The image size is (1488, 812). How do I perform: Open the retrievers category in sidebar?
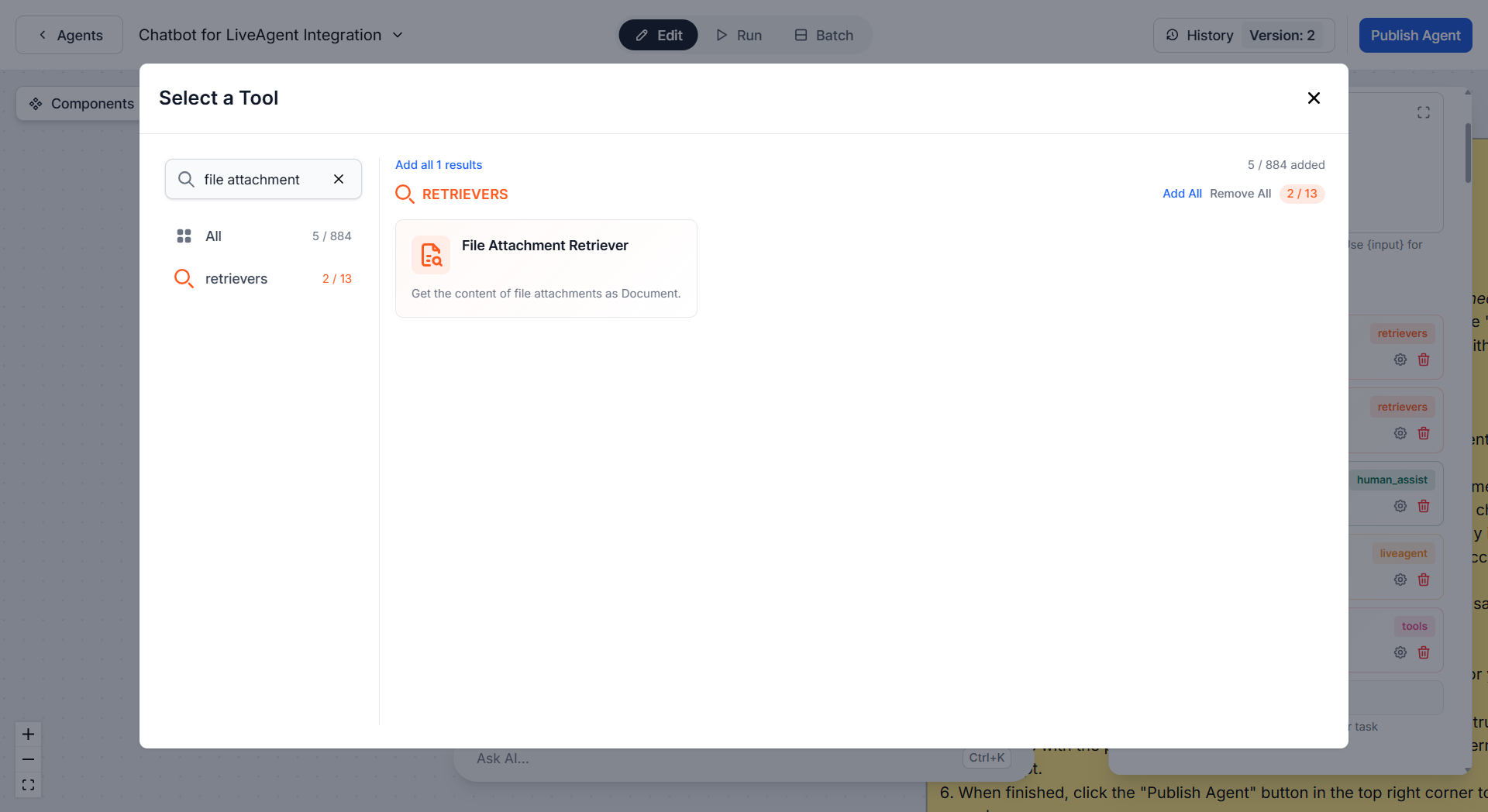(x=236, y=279)
